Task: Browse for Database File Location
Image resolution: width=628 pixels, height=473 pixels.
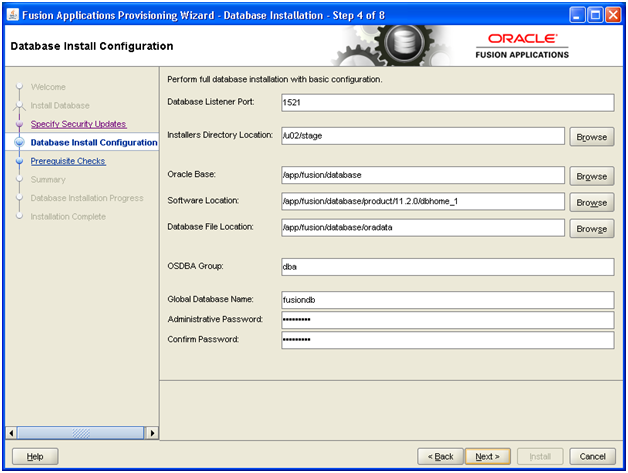Action: [592, 229]
